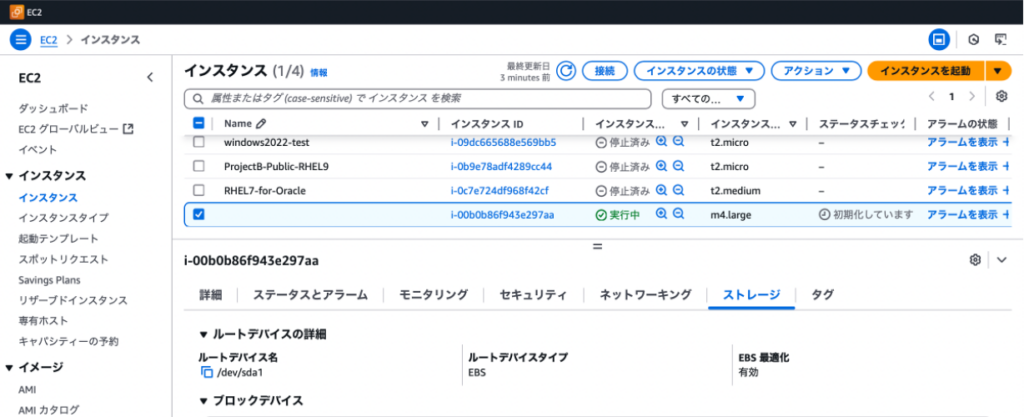1024x417 pixels.
Task: Click the CloudShell icon in header
Action: pyautogui.click(x=1000, y=40)
